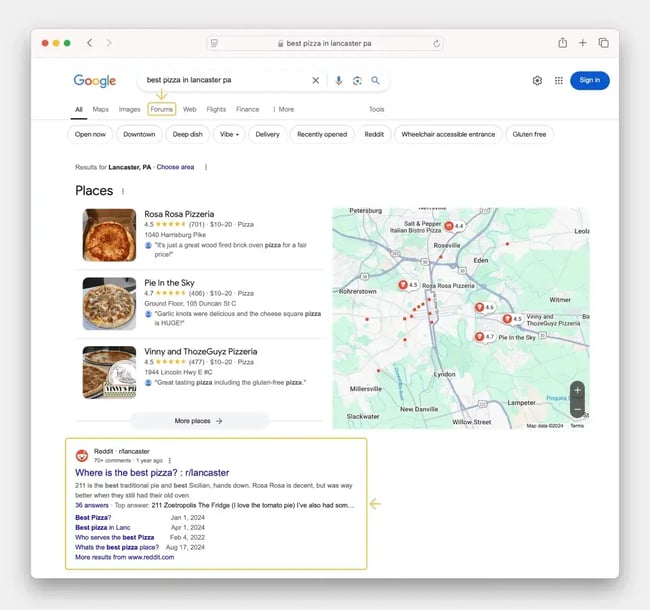The width and height of the screenshot is (650, 610).
Task: Click the Rosa Rosa Pizzeria pizza thumbnail
Action: [x=109, y=235]
